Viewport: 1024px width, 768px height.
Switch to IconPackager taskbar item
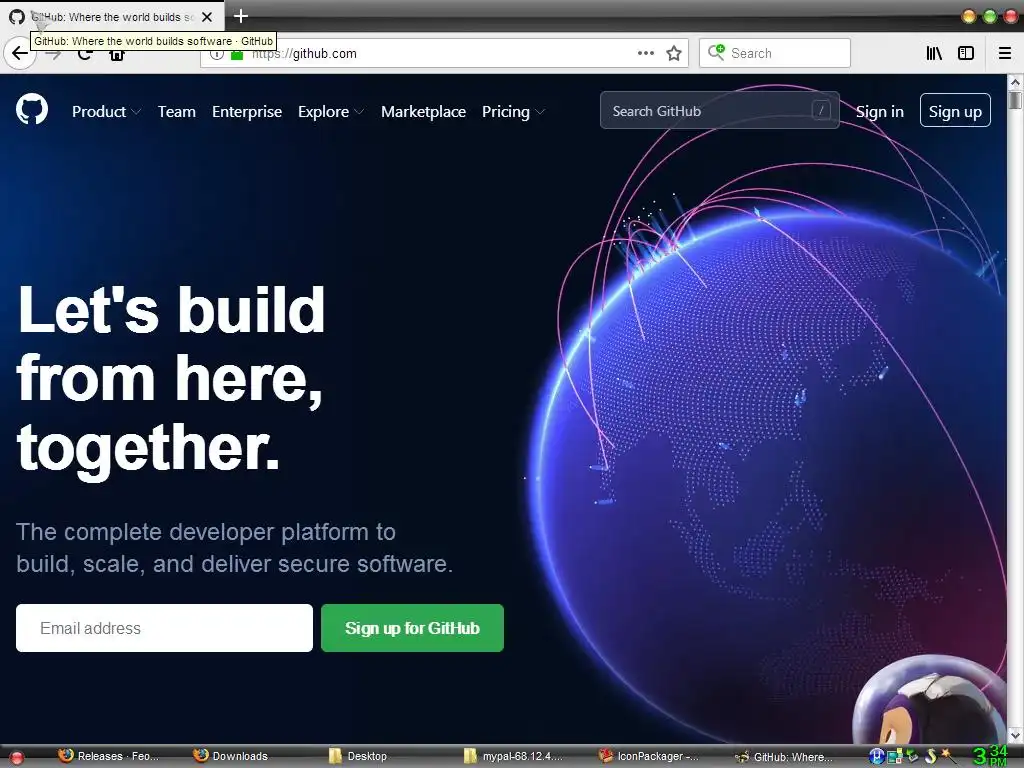pyautogui.click(x=648, y=756)
